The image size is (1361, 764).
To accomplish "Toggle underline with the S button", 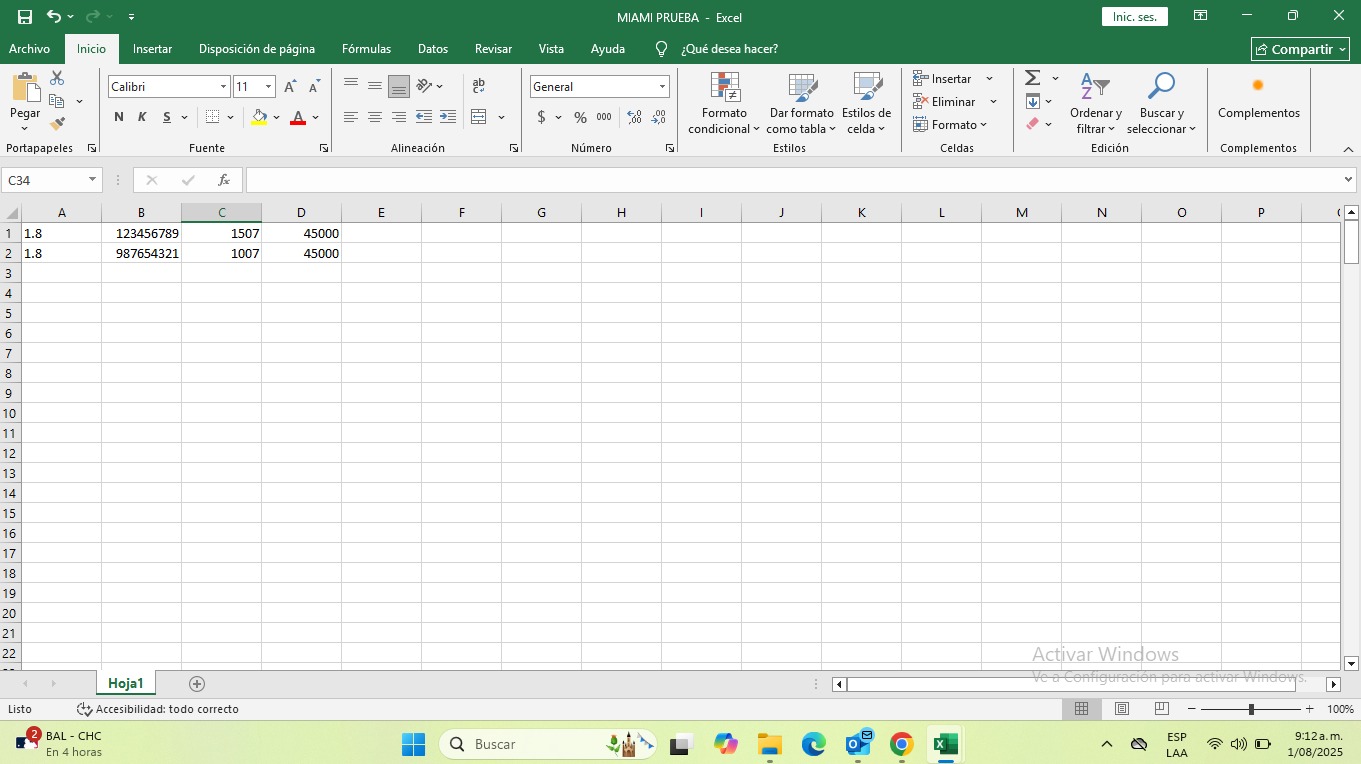I will pos(164,117).
